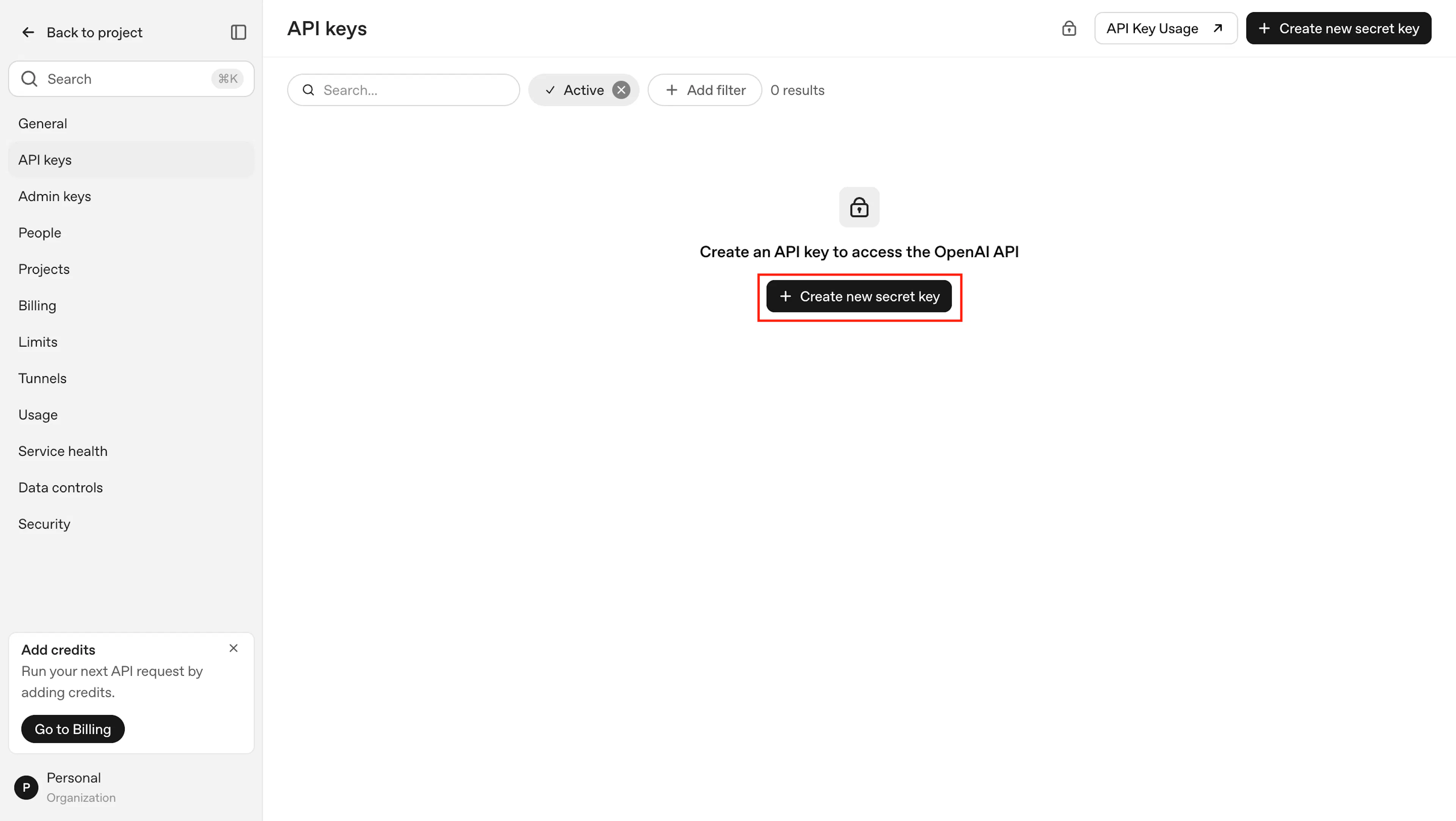This screenshot has width=1456, height=821.
Task: Click the lock icon next to API Key Usage
Action: click(x=1069, y=28)
